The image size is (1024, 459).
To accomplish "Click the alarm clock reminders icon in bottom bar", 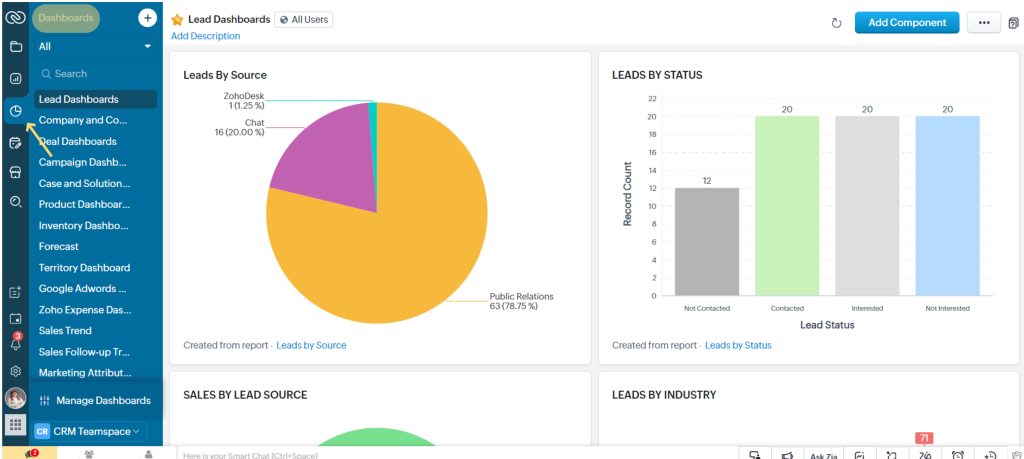I will point(958,455).
